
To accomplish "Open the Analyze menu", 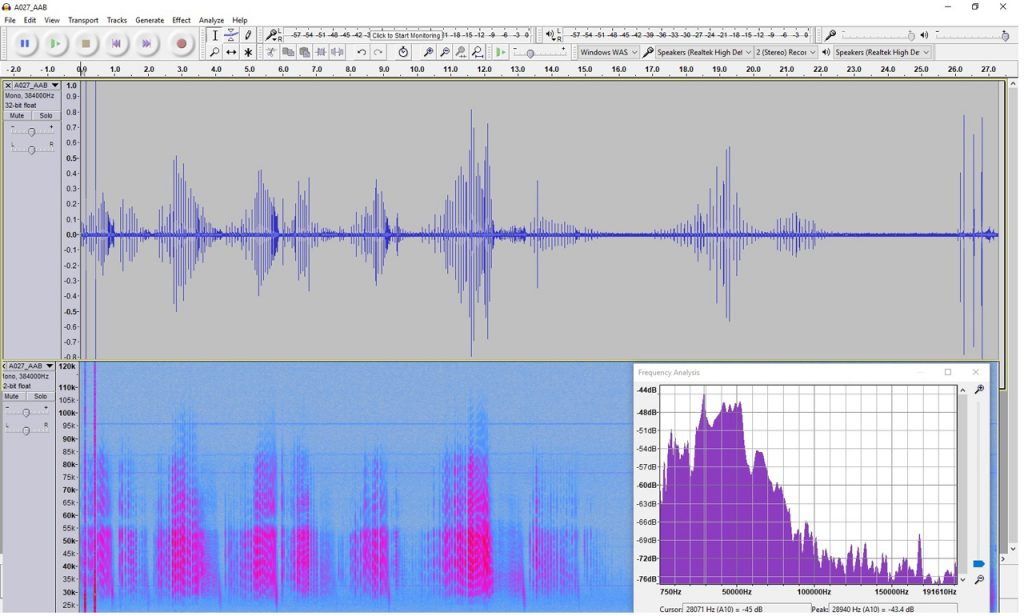I will tap(211, 20).
